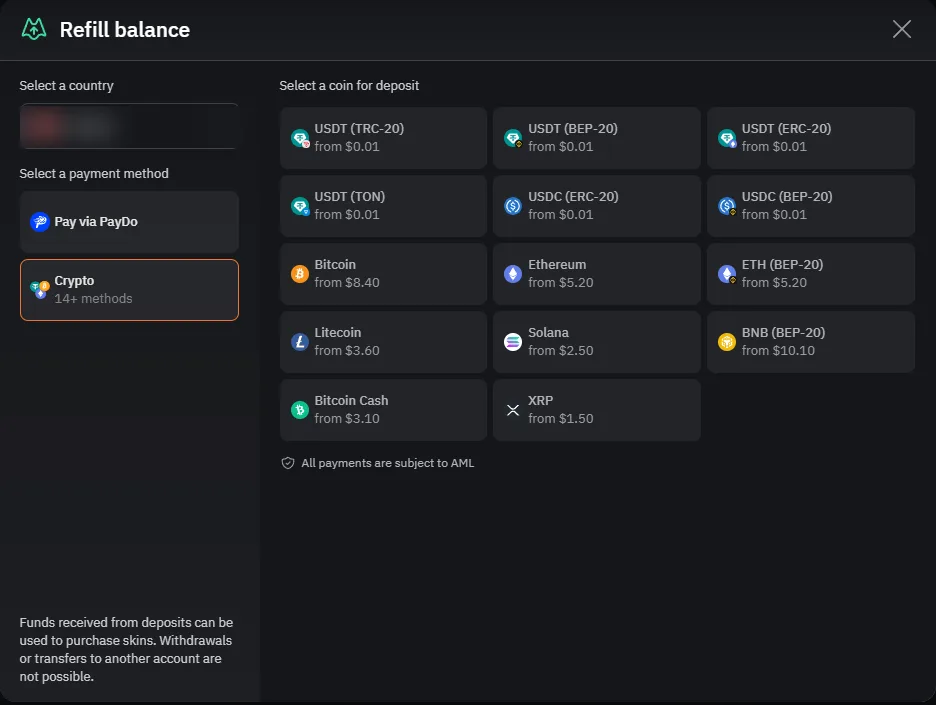Choose USDT (TRC-20) for deposit
Screen dimensions: 936x705
pos(383,138)
